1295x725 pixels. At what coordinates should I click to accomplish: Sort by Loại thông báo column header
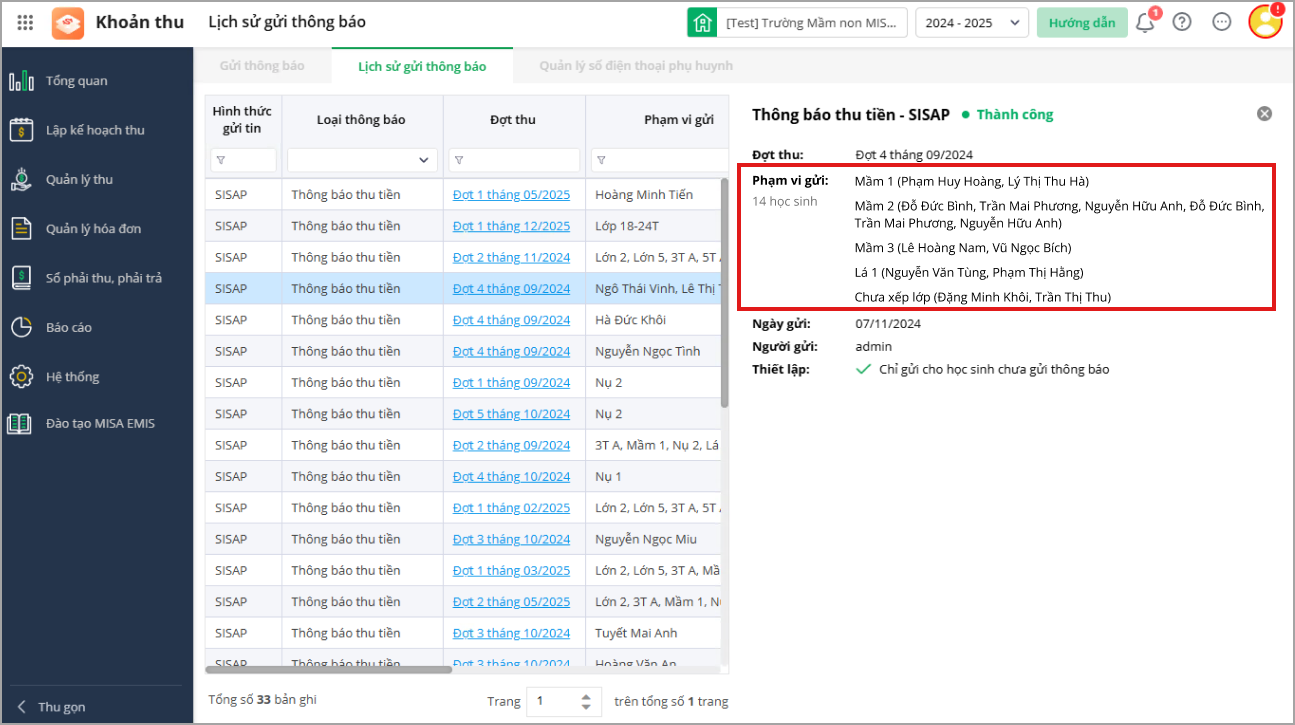[x=361, y=120]
